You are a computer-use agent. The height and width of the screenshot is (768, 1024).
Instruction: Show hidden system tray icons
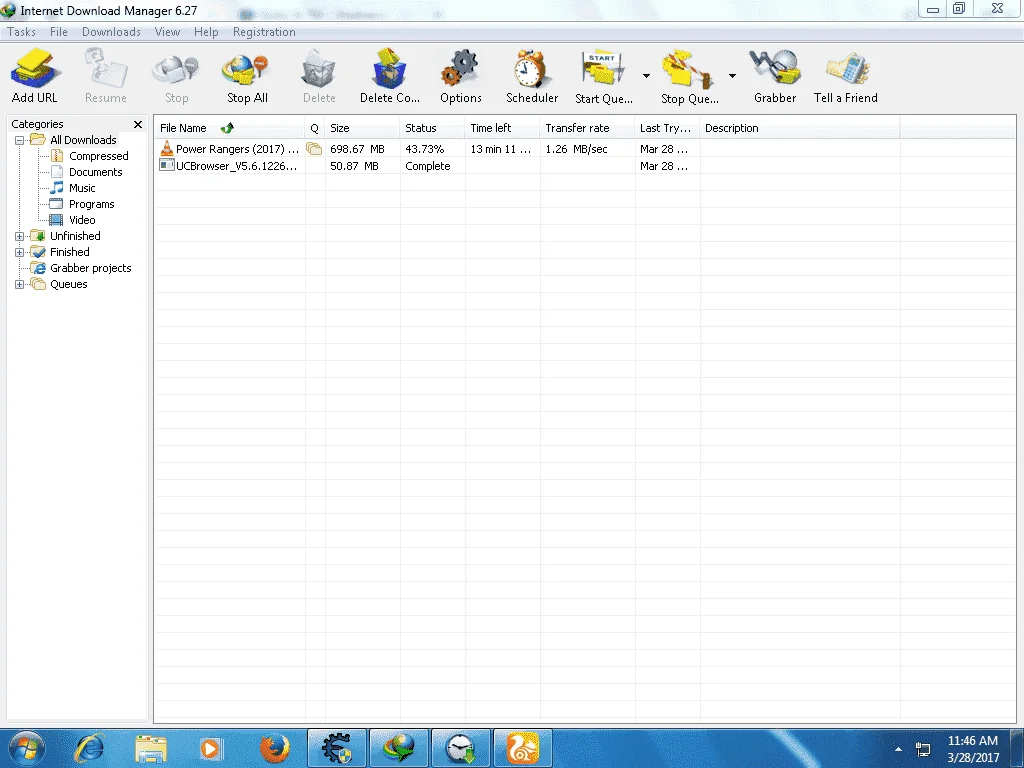pos(899,749)
